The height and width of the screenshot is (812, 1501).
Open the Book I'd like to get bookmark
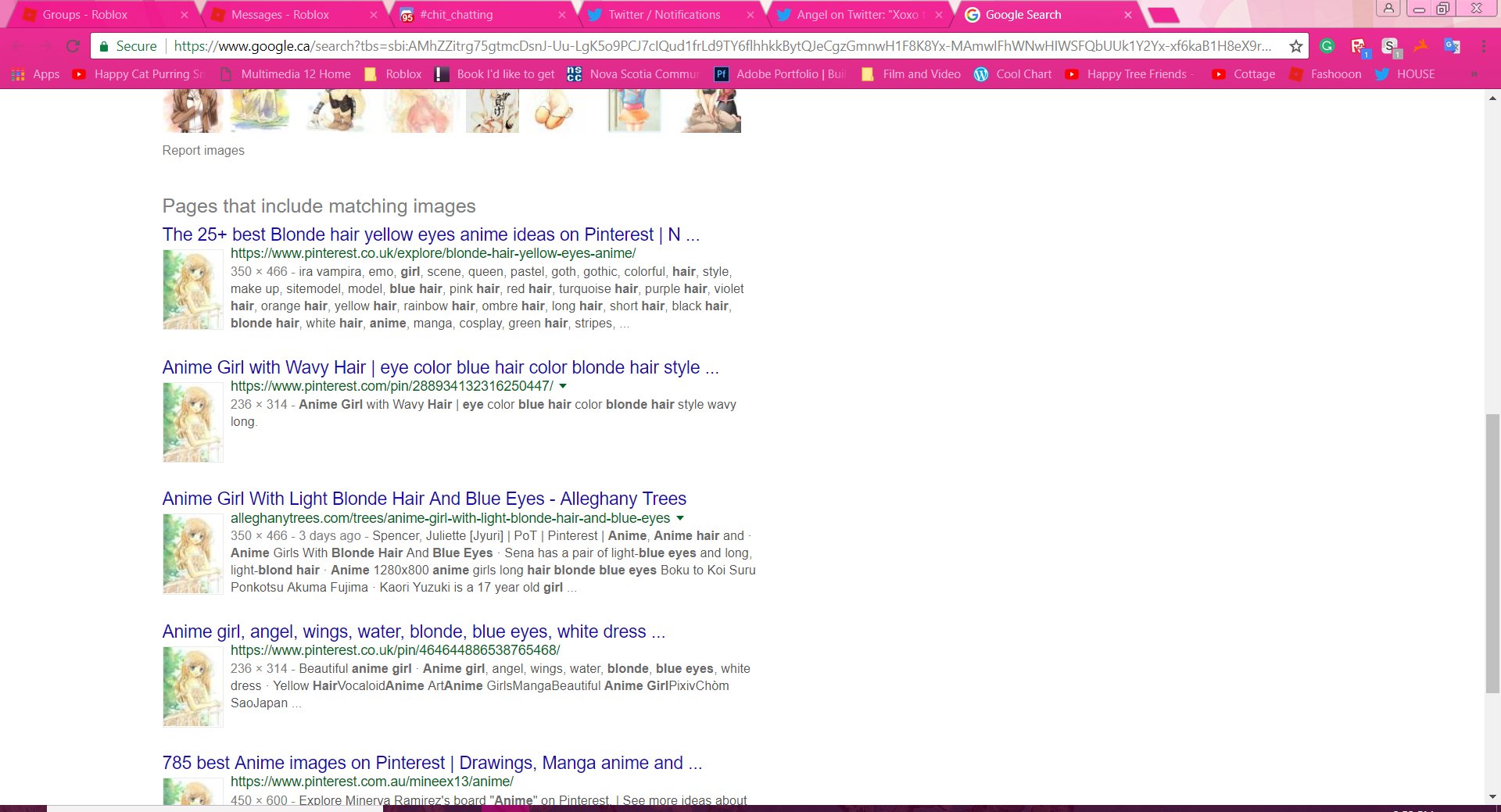[495, 74]
